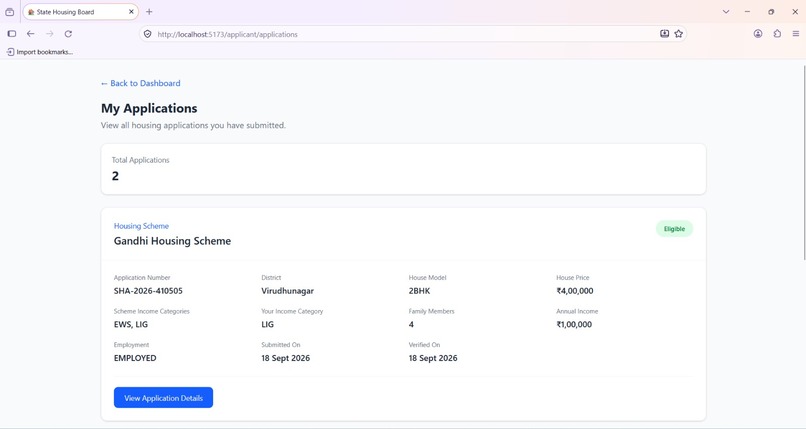
Task: Open the extensions puzzle icon
Action: [777, 34]
